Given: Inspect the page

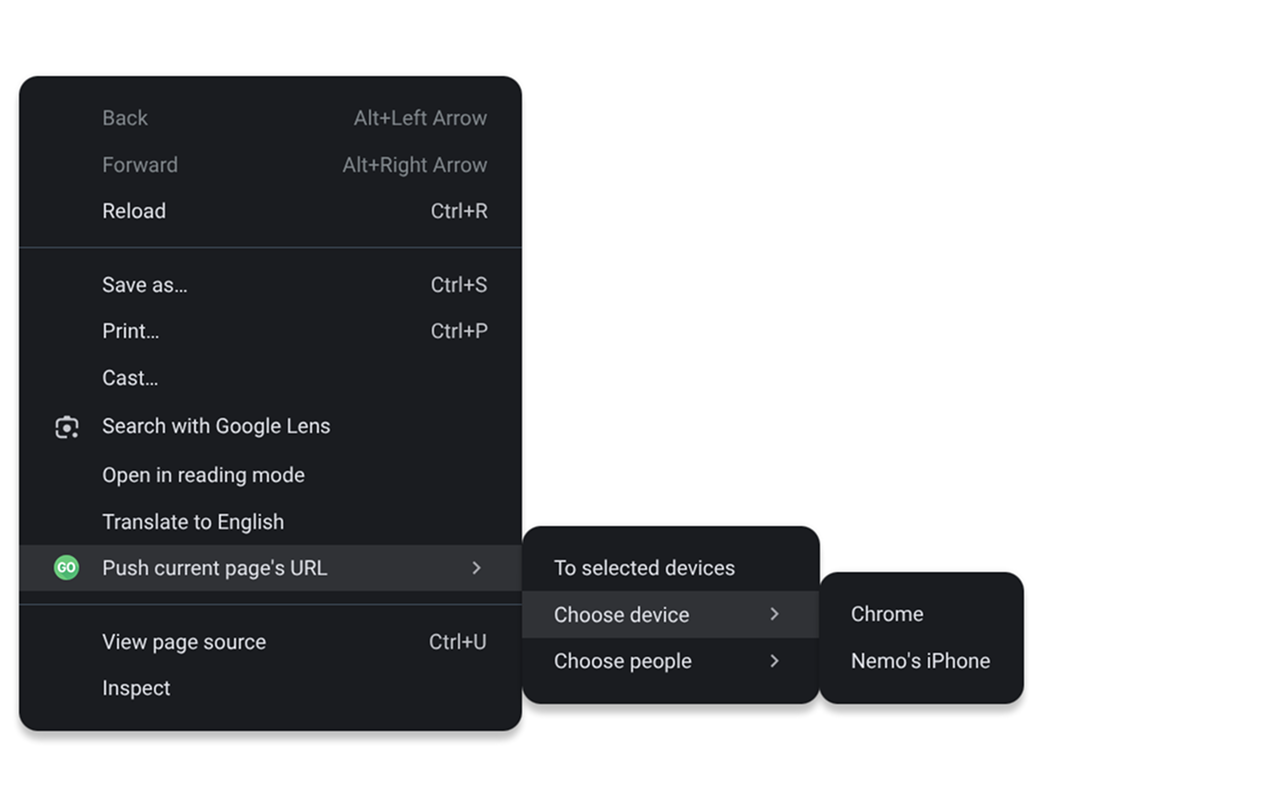Looking at the screenshot, I should click(136, 687).
